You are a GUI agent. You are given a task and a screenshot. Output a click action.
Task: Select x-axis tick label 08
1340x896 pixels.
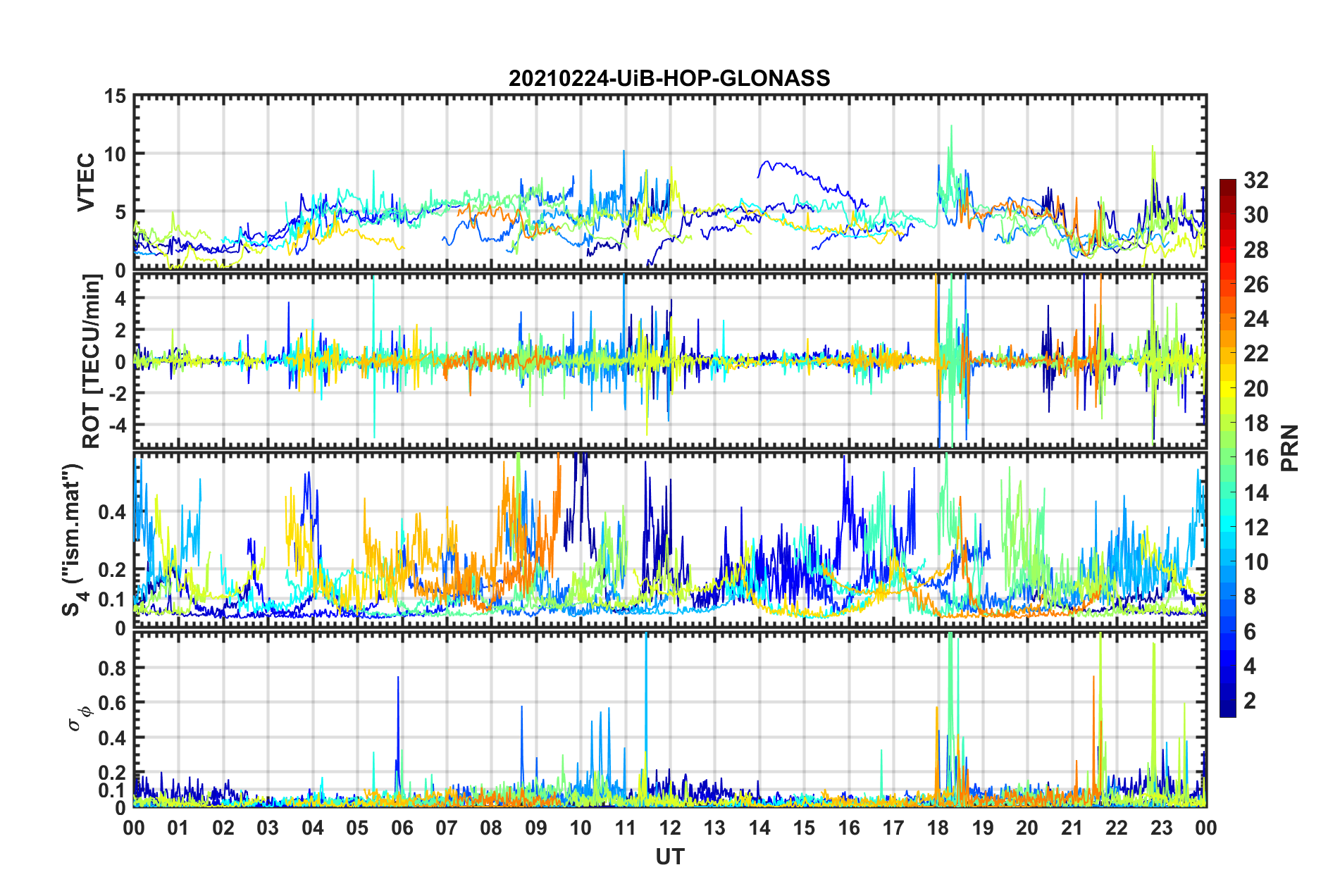491,827
